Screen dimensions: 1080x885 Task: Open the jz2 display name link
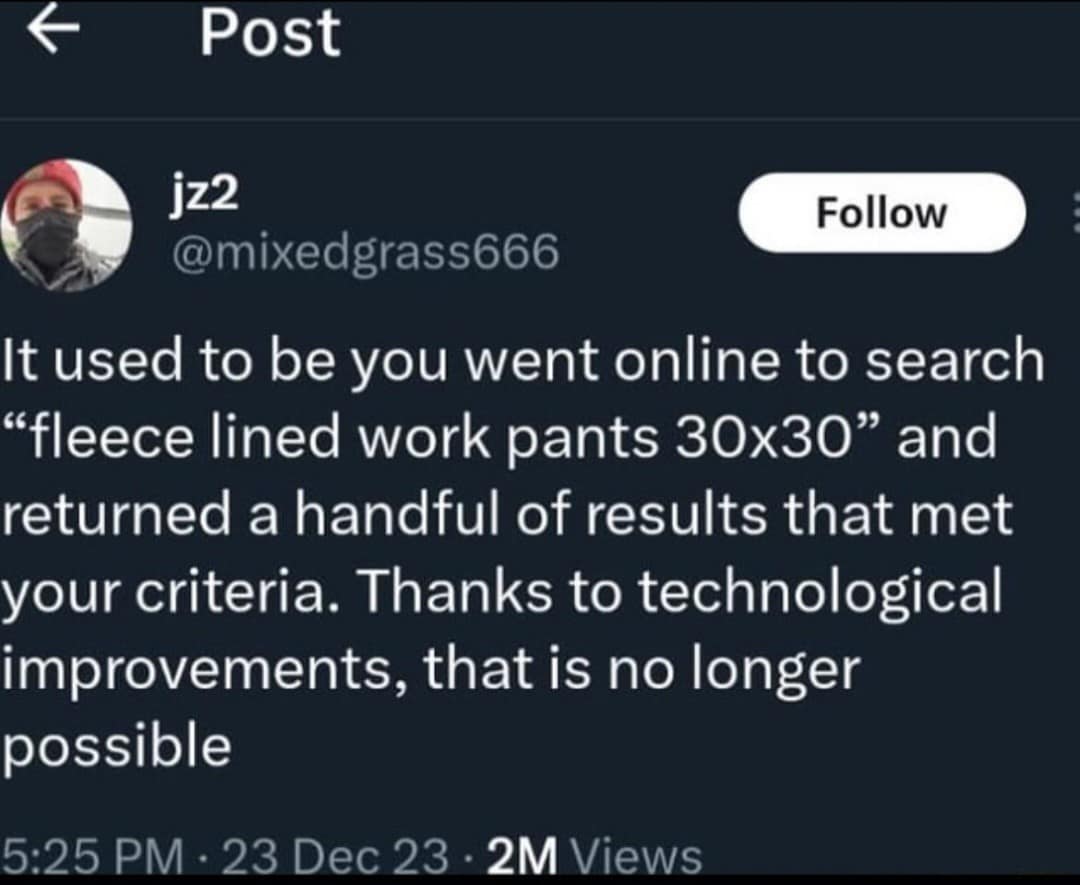coord(205,194)
